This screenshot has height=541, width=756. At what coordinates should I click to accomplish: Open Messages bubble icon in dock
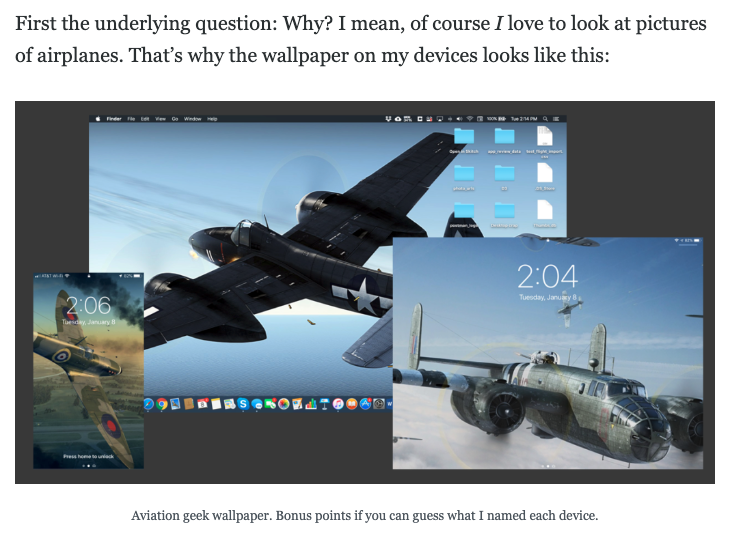(x=257, y=404)
